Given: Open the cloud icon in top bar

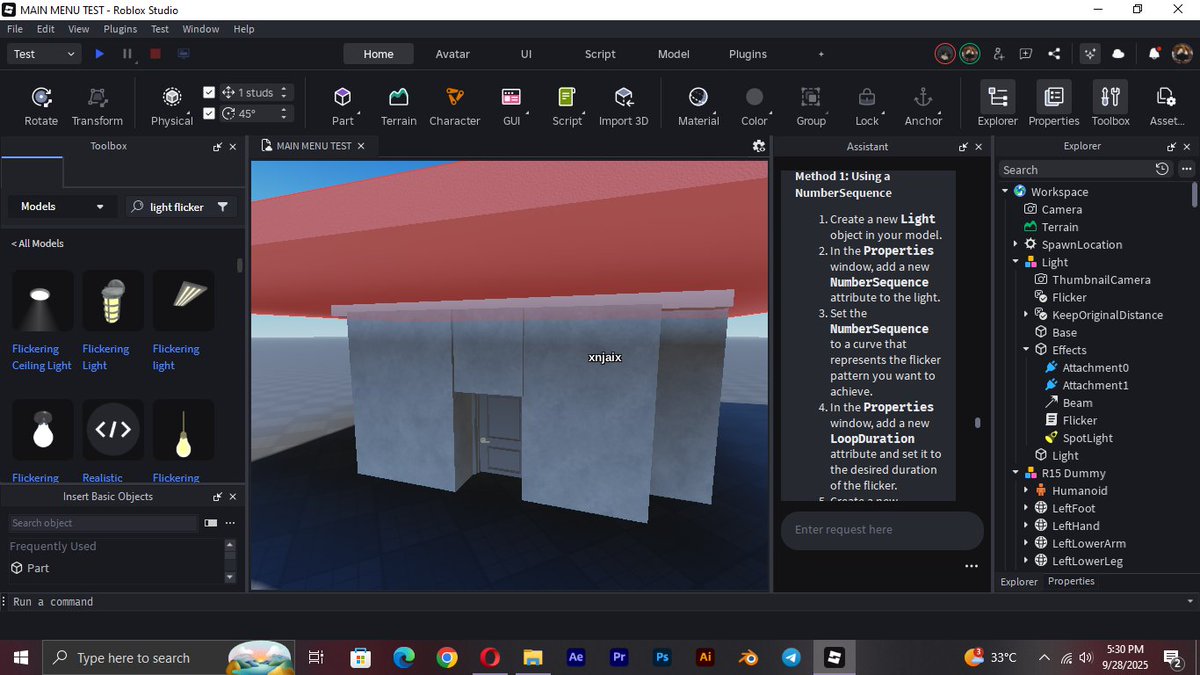Looking at the screenshot, I should (1118, 54).
